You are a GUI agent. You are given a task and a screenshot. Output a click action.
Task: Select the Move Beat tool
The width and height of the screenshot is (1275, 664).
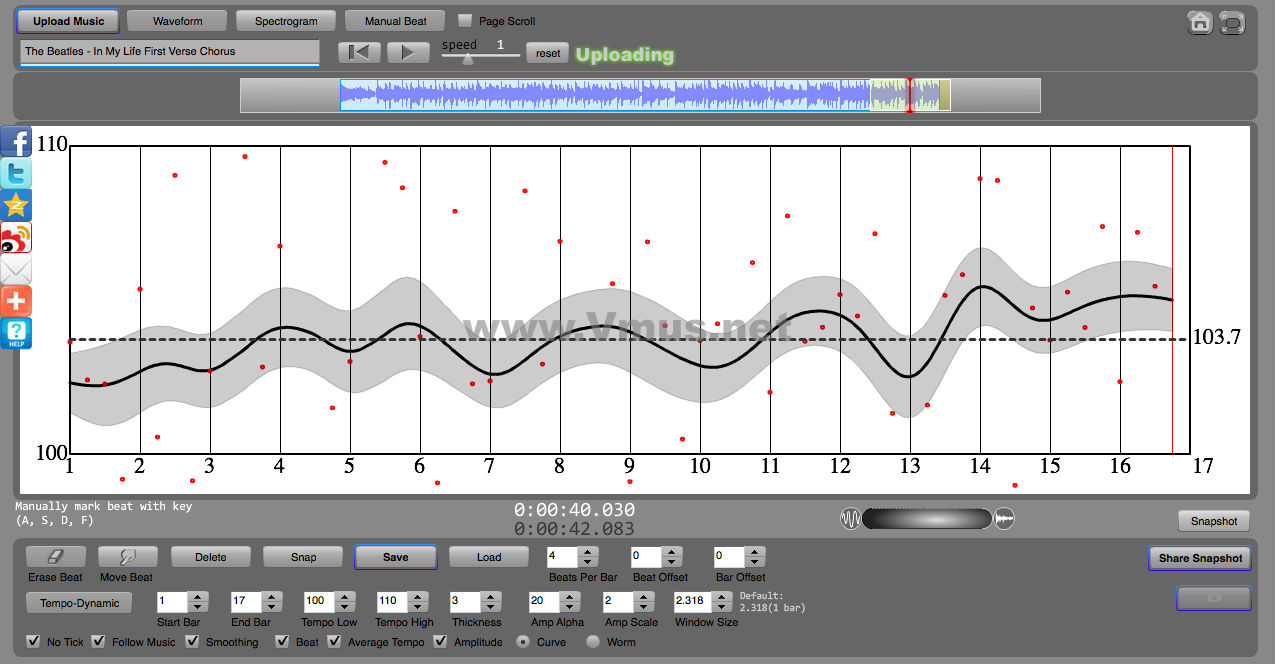click(127, 557)
